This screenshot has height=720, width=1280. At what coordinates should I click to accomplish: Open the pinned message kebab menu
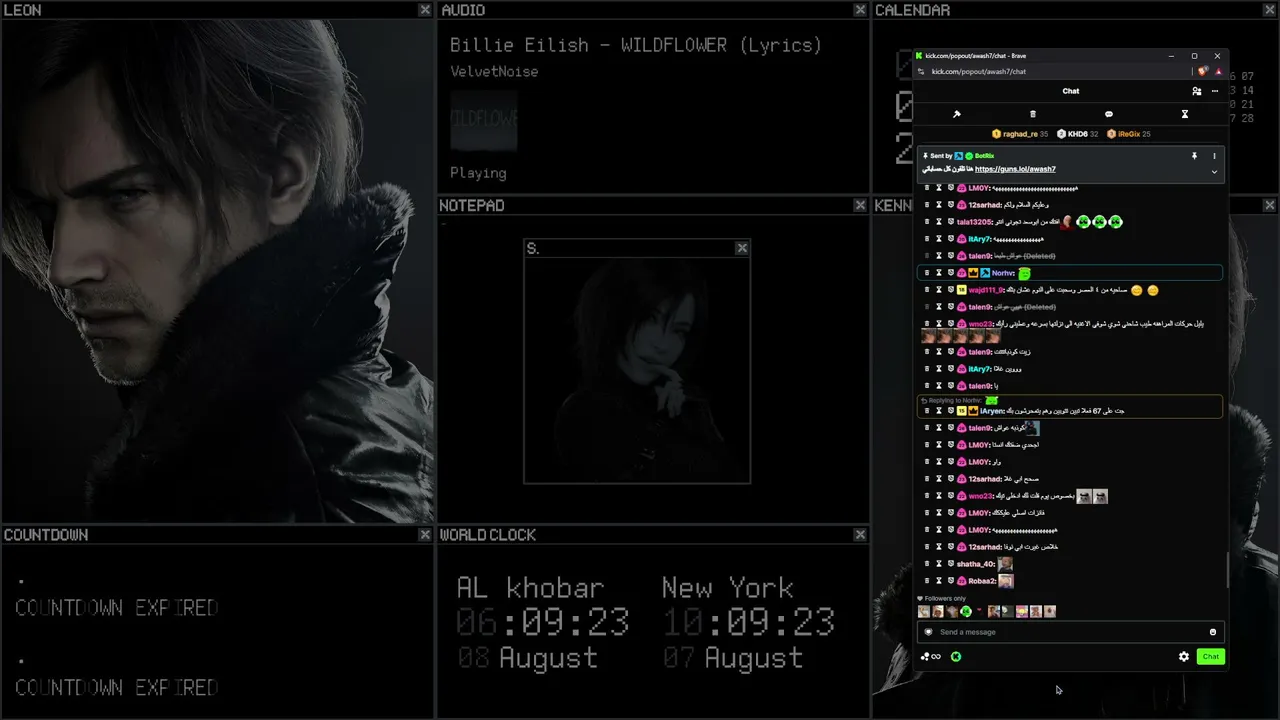(1215, 156)
